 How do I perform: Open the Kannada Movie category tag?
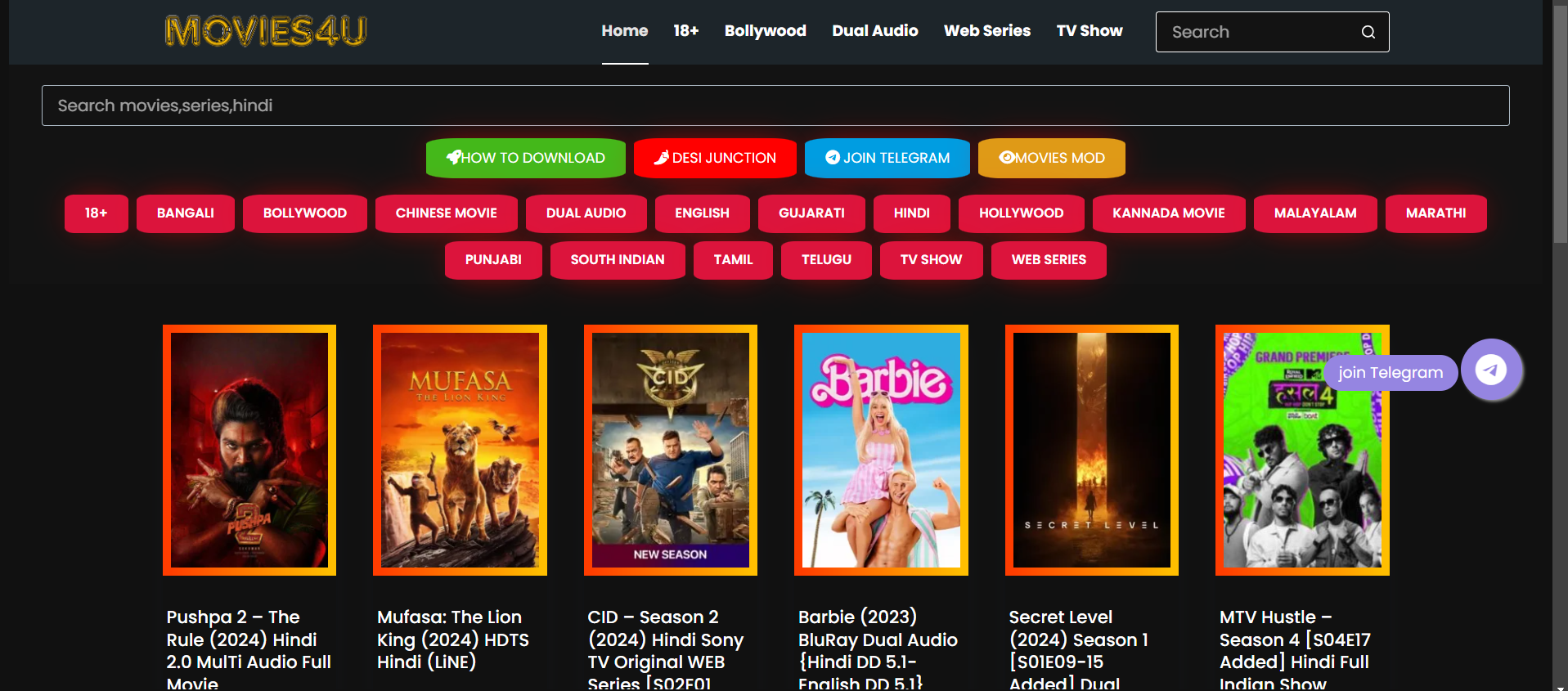click(1168, 213)
